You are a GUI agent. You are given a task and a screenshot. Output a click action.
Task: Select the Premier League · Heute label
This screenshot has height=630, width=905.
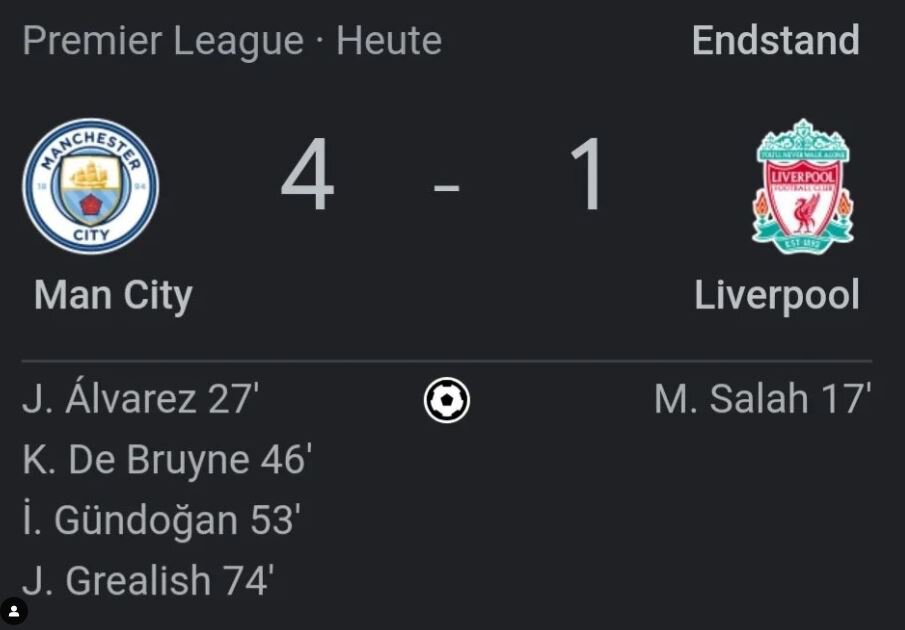[x=232, y=40]
